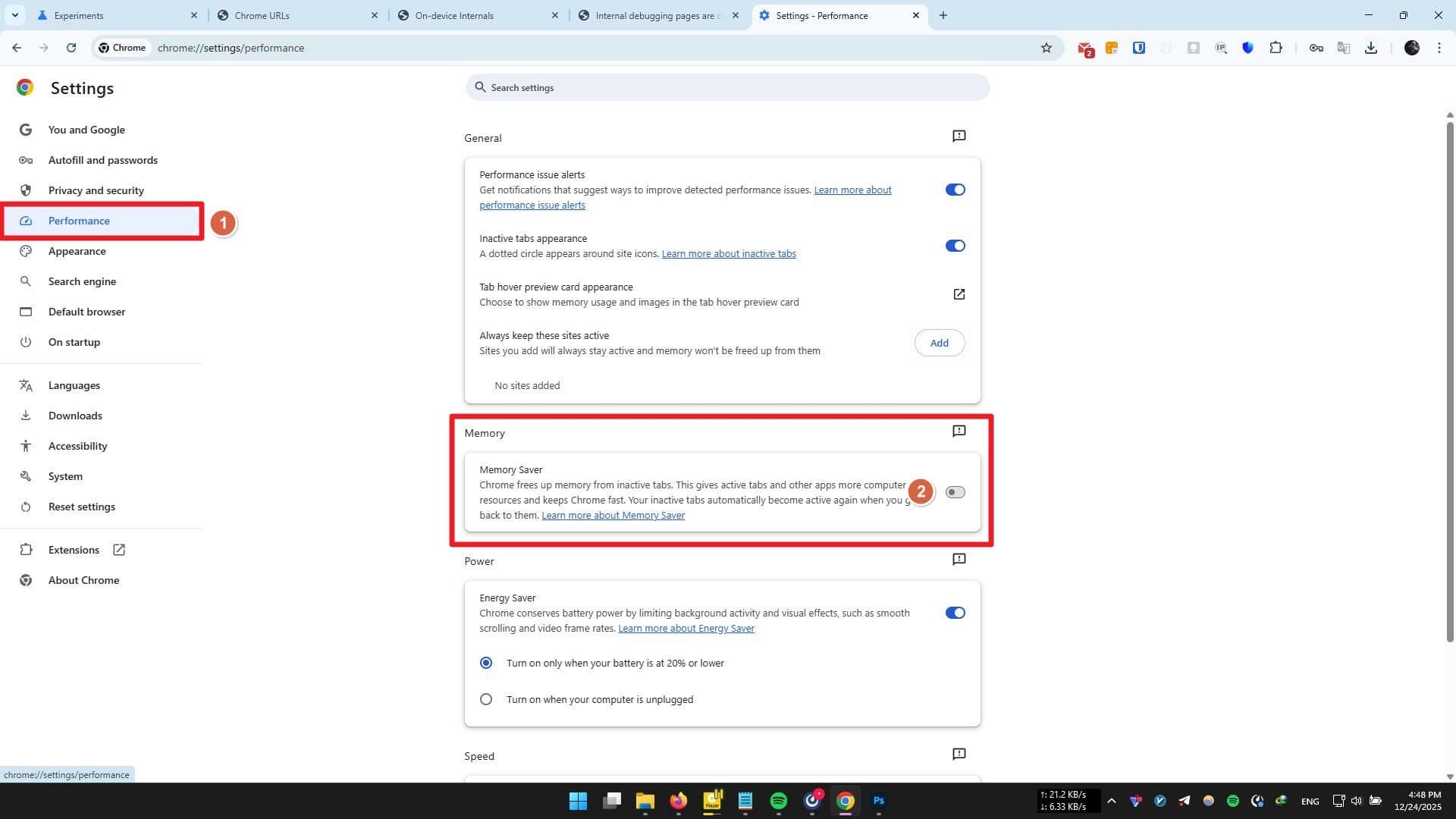This screenshot has height=819, width=1456.
Task: Open the Extensions puzzle icon
Action: pyautogui.click(x=1276, y=48)
